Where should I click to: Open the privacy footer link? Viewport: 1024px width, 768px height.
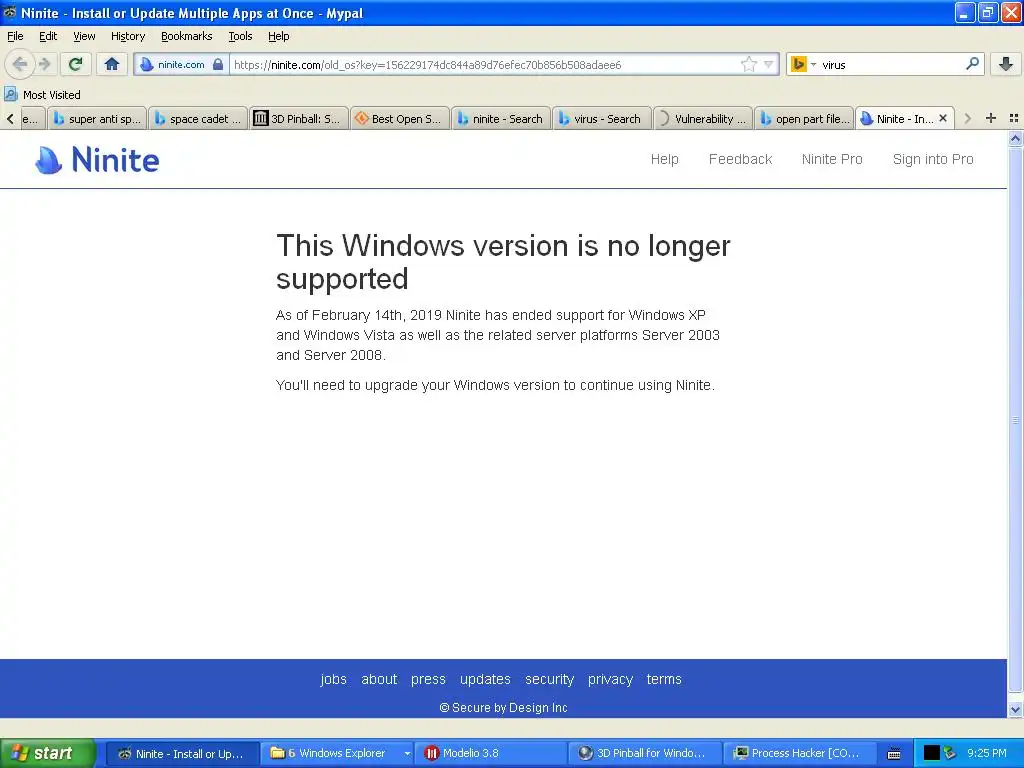pos(610,679)
